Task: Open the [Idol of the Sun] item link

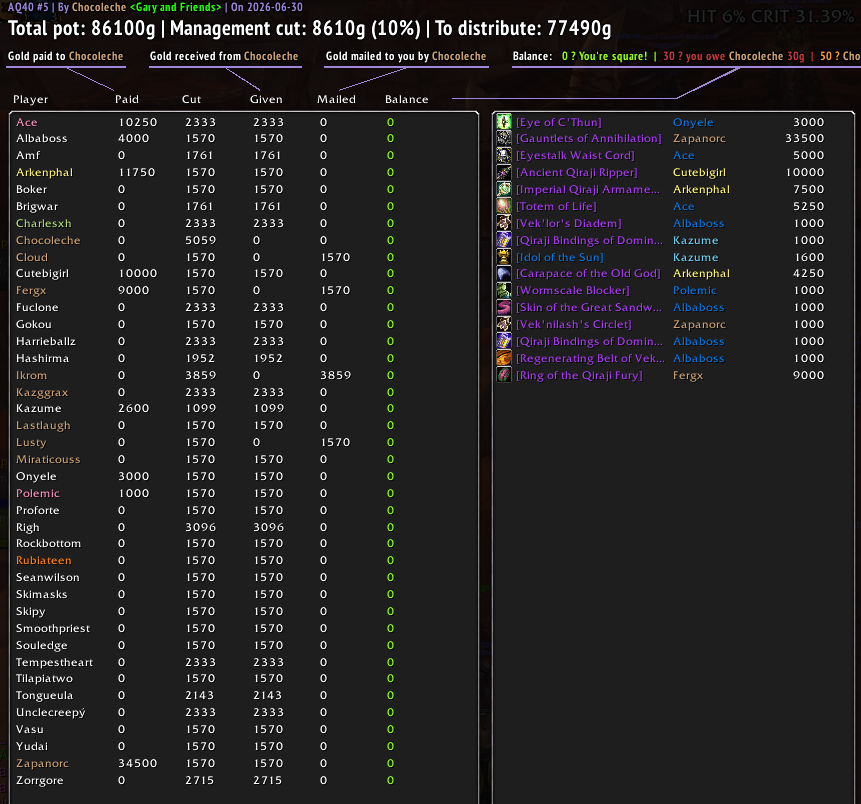Action: [560, 257]
